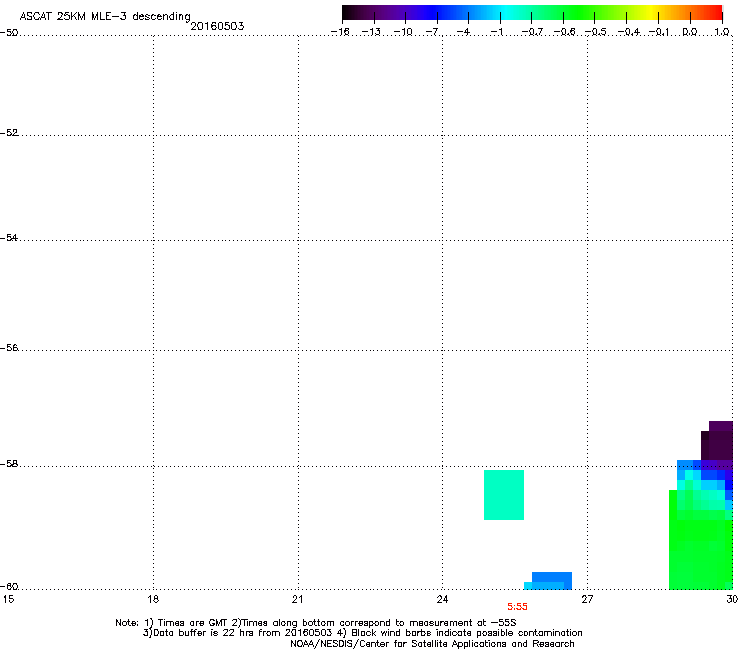740x650 pixels.
Task: Click the NOAA/NESDIS credit line
Action: pyautogui.click(x=432, y=644)
